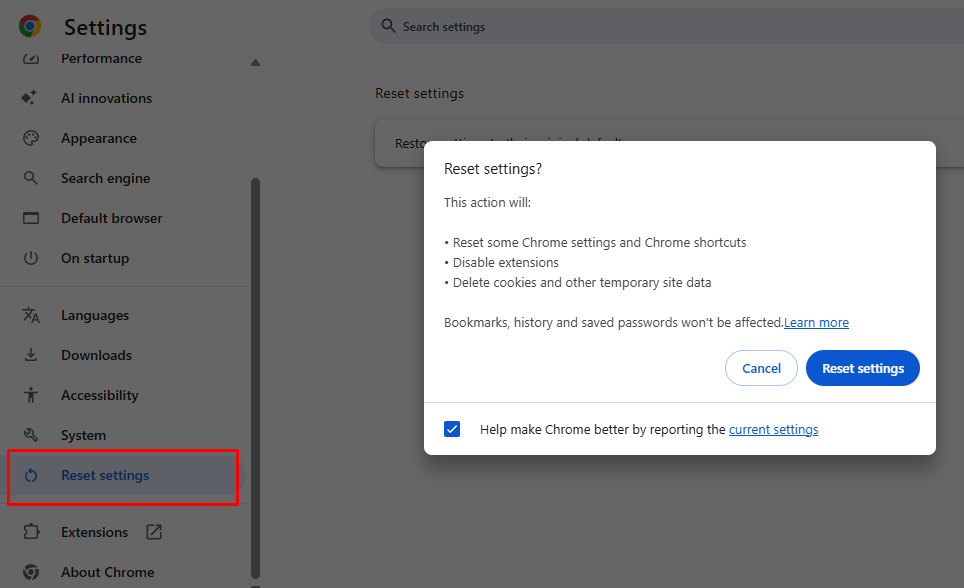Open the current settings link
Viewport: 964px width, 588px height.
(x=773, y=430)
